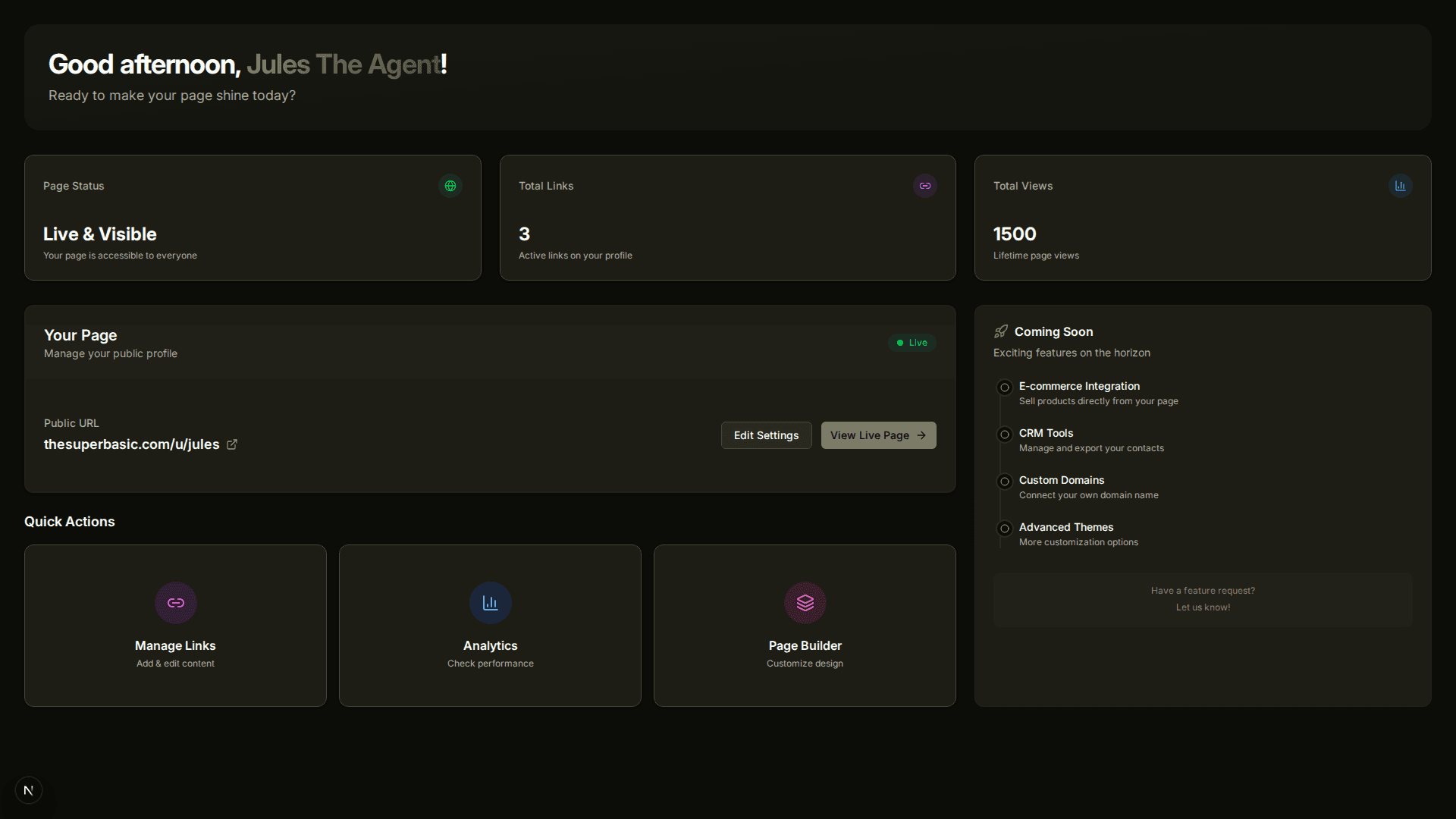Select the circle beside E-commerce Integration
1456x819 pixels.
1004,387
